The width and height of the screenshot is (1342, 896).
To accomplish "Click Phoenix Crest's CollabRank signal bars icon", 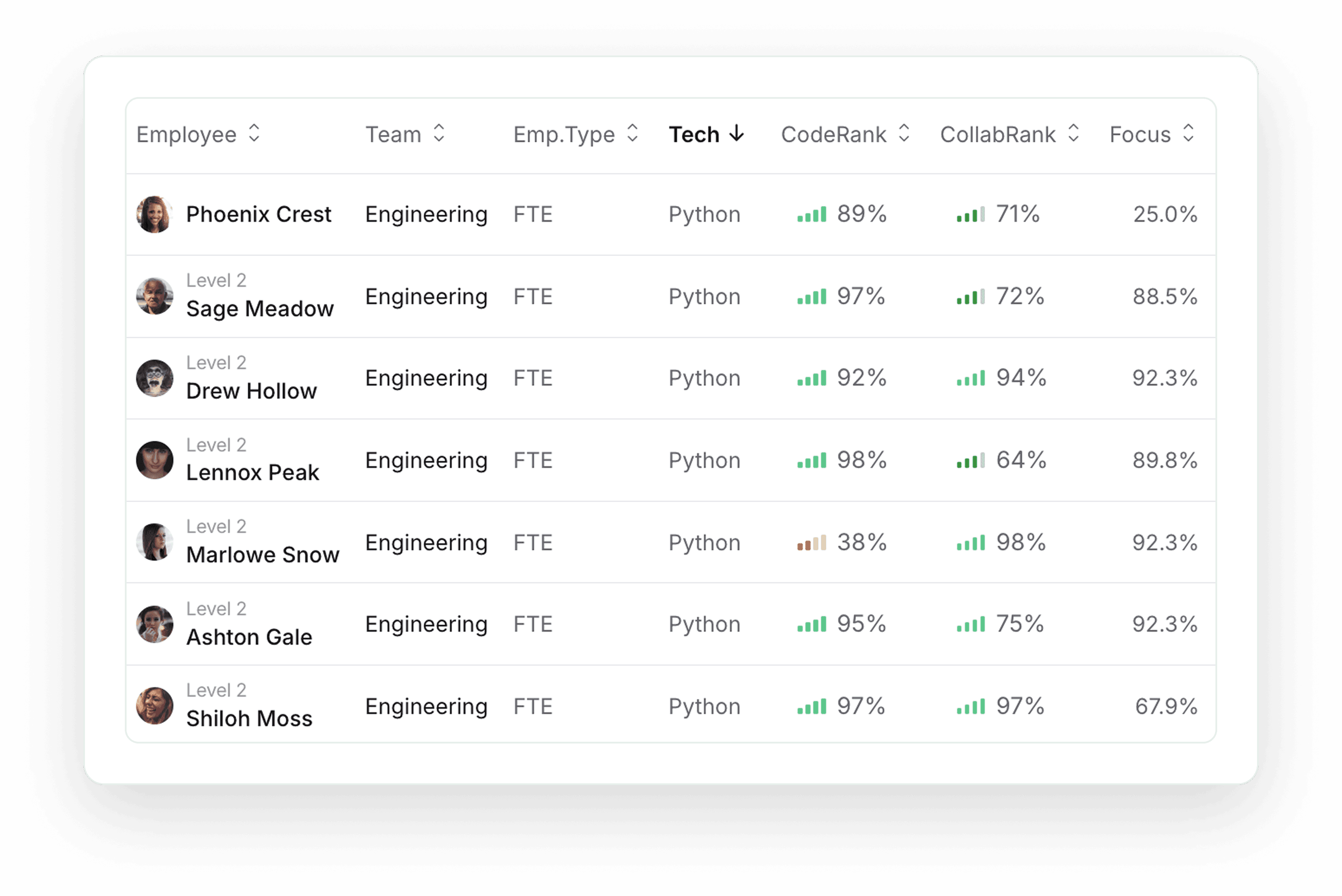I will point(971,215).
